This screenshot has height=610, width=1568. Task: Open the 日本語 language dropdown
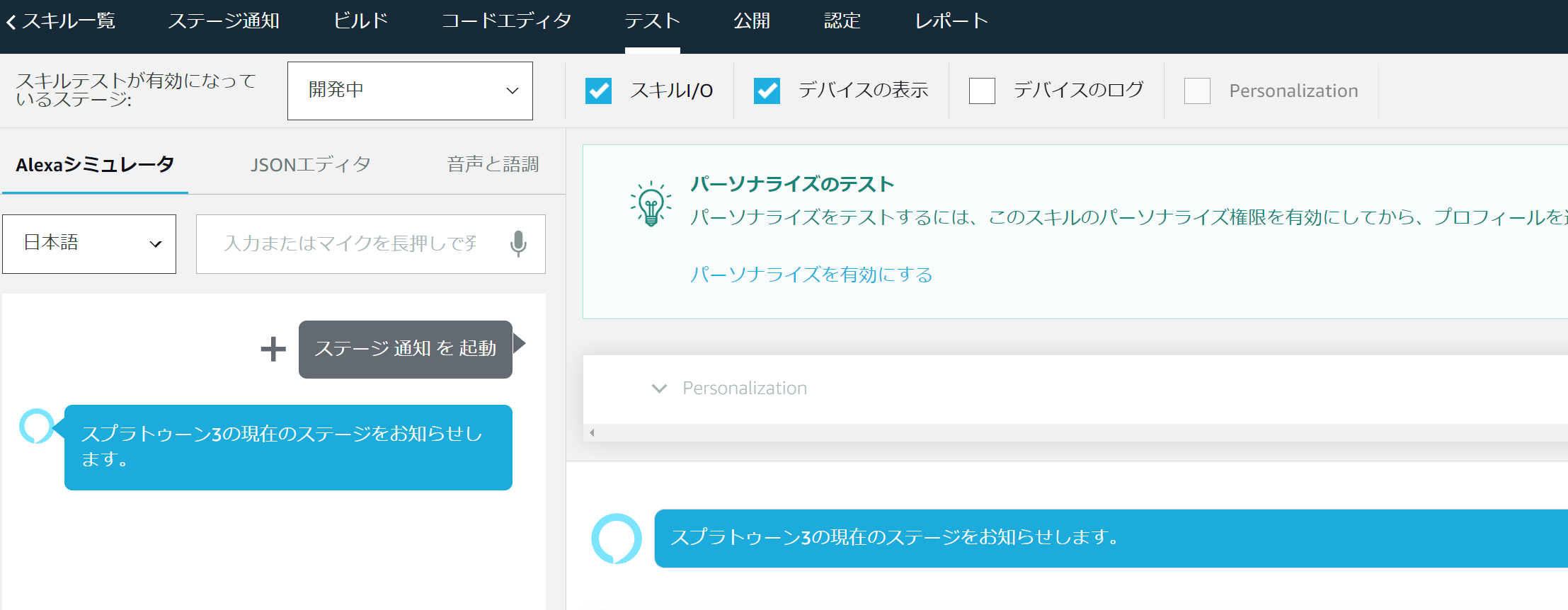click(89, 244)
